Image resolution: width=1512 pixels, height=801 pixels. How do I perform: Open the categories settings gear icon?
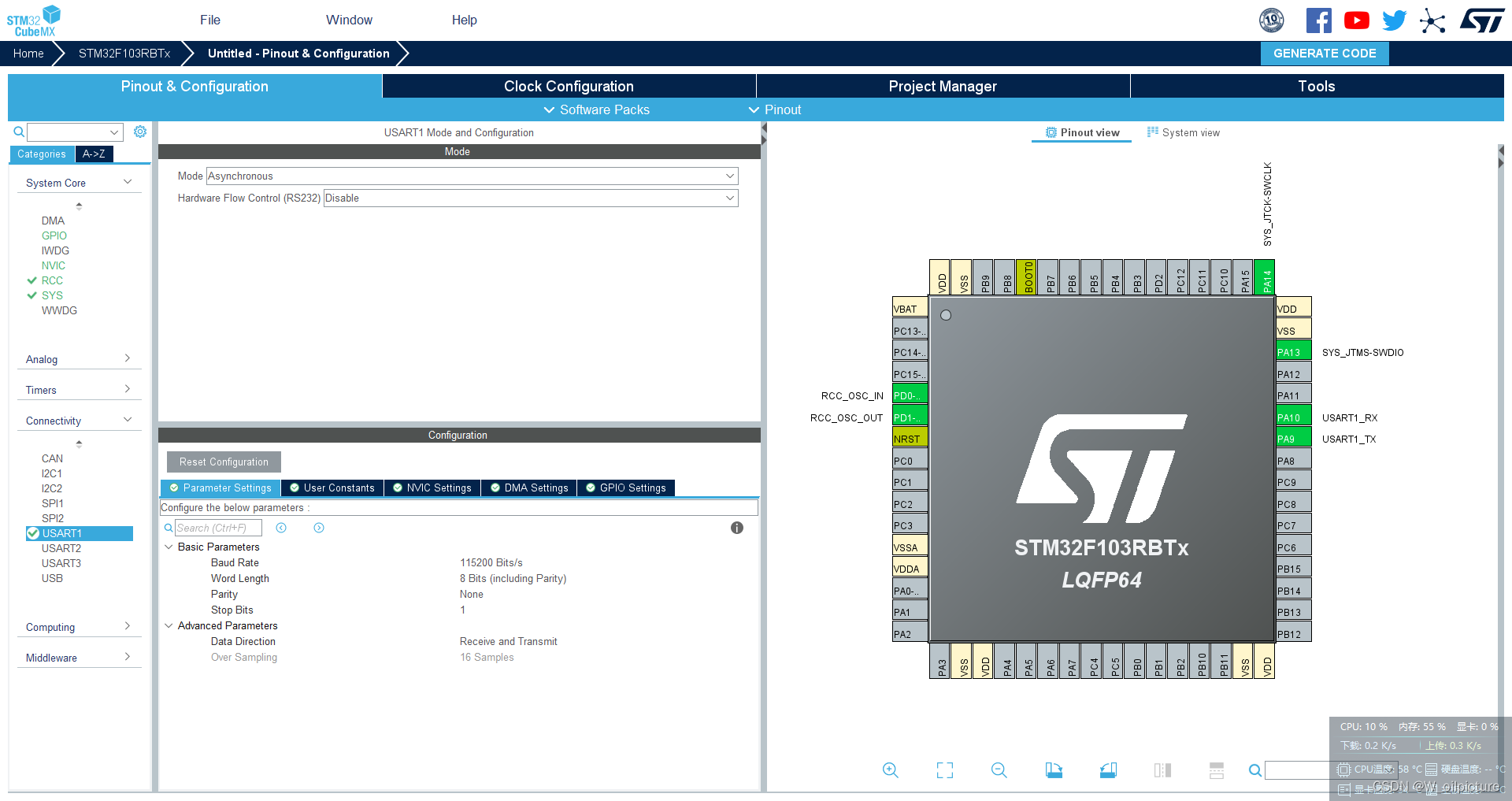pyautogui.click(x=140, y=132)
